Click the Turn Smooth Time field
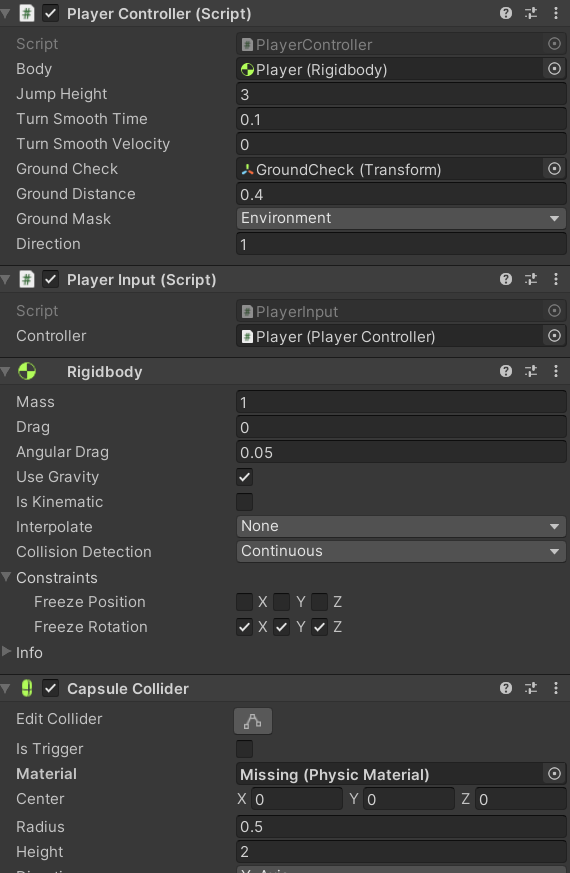Screen dimensions: 570x873 pyautogui.click(x=401, y=119)
